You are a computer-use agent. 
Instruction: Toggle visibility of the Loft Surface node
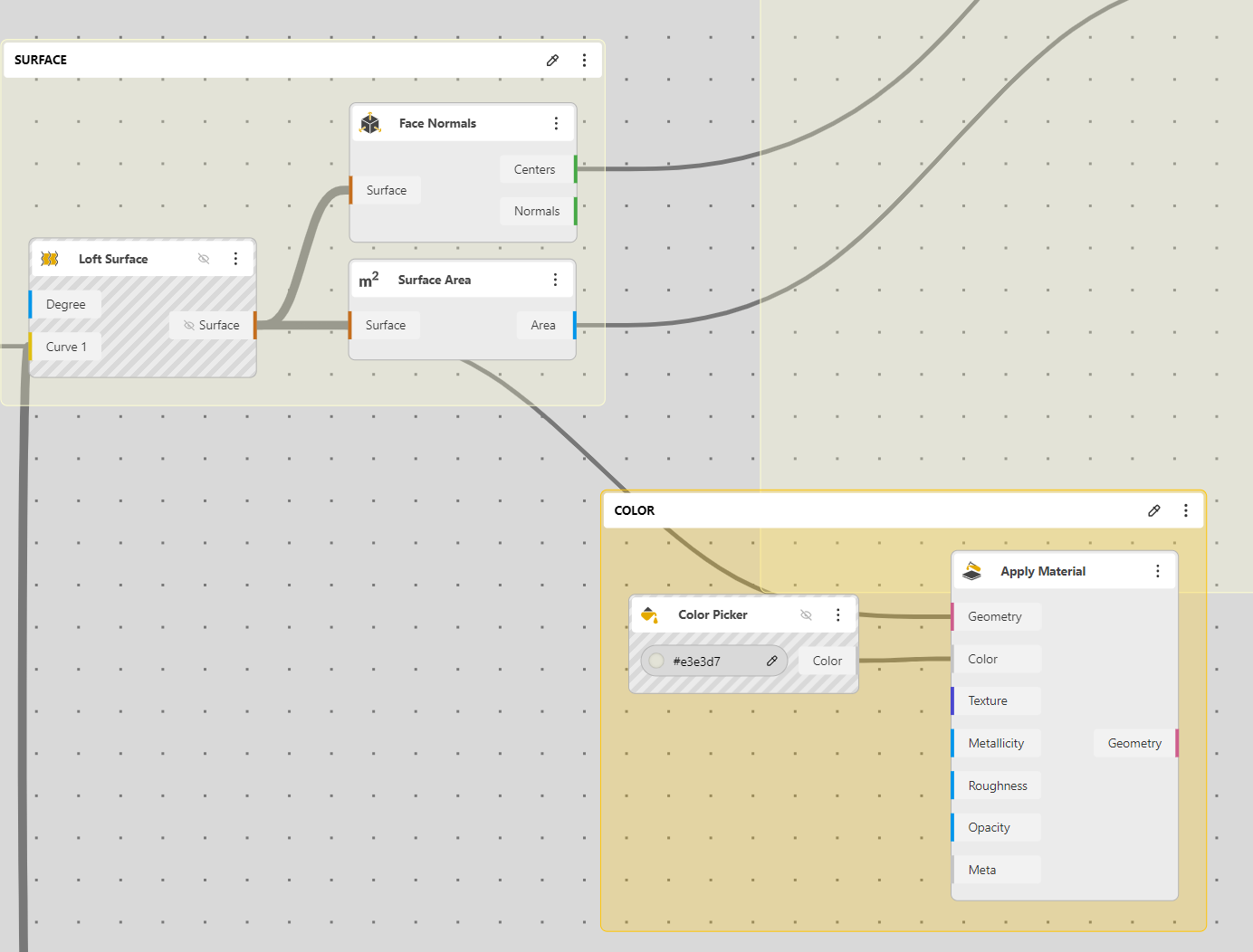(204, 259)
